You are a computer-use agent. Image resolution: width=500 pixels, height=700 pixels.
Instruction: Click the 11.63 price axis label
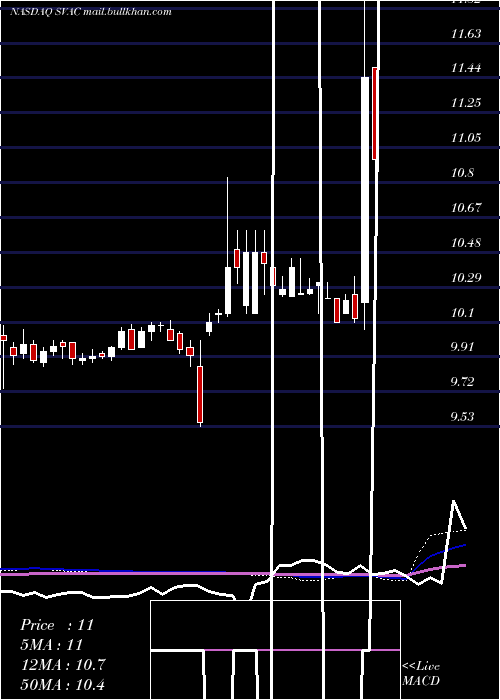(x=466, y=34)
